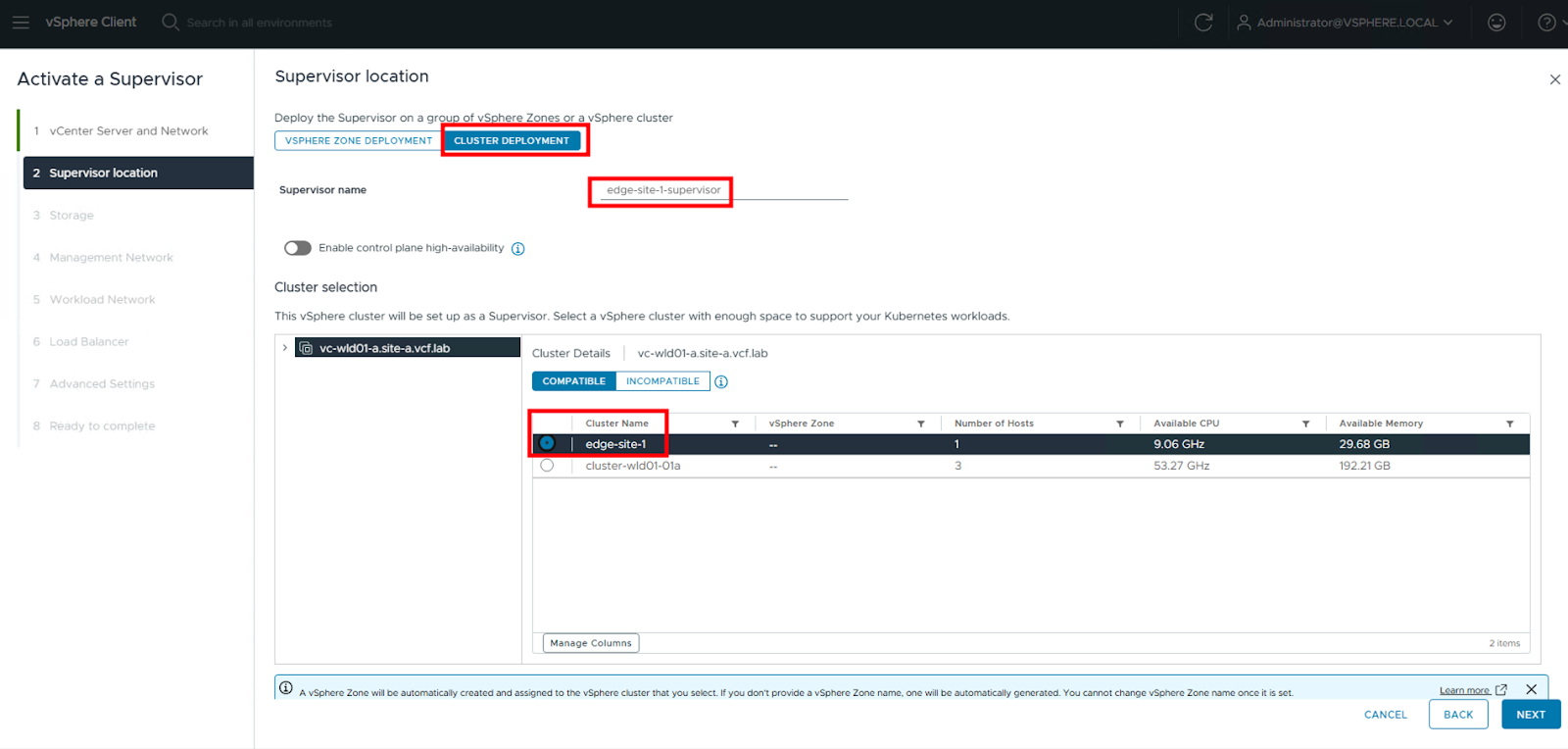Dismiss the vSphere Zone info banner
The height and width of the screenshot is (749, 1568).
pyautogui.click(x=1531, y=689)
